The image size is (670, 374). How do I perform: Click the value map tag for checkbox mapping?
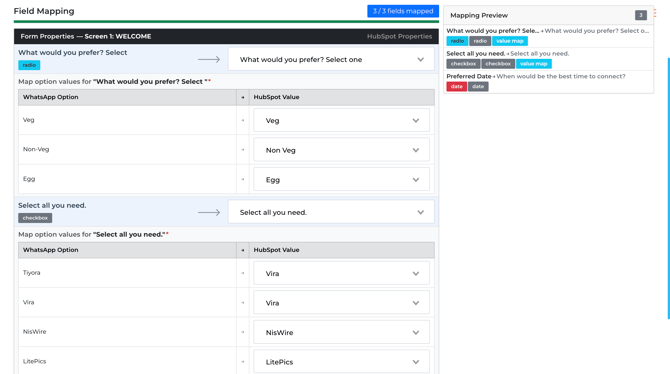click(x=533, y=64)
